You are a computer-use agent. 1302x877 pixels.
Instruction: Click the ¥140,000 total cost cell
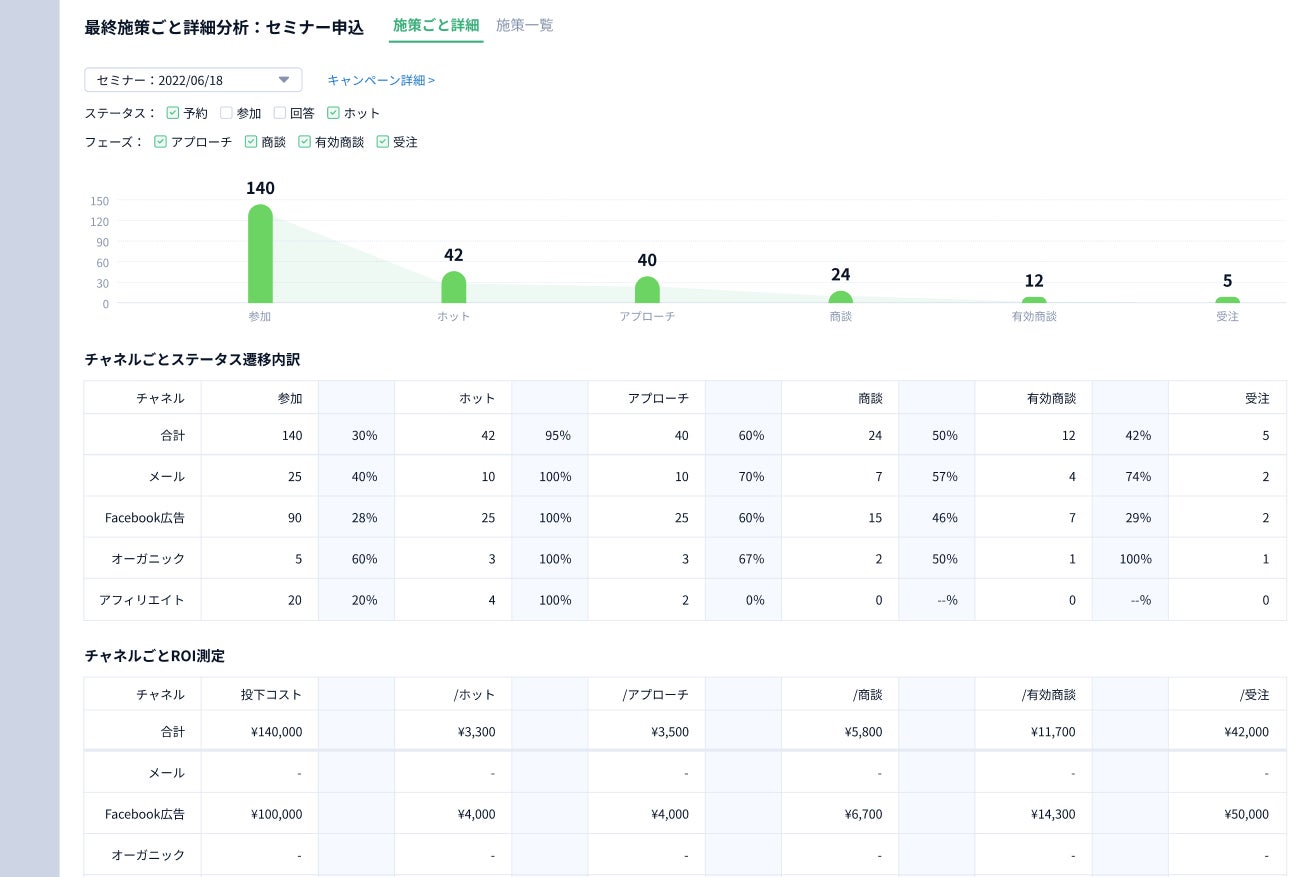tap(276, 732)
